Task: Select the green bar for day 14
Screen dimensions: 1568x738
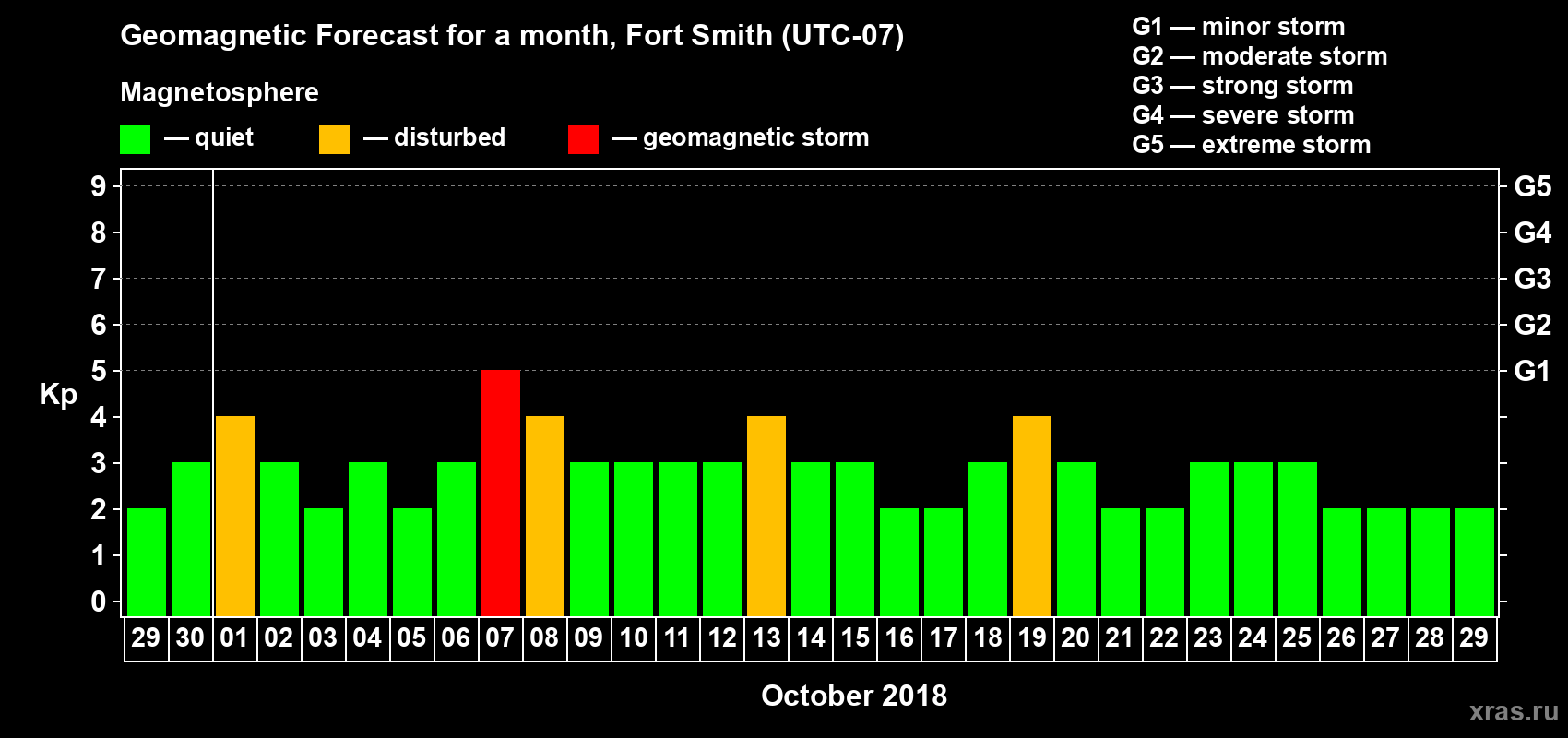Action: (x=811, y=540)
